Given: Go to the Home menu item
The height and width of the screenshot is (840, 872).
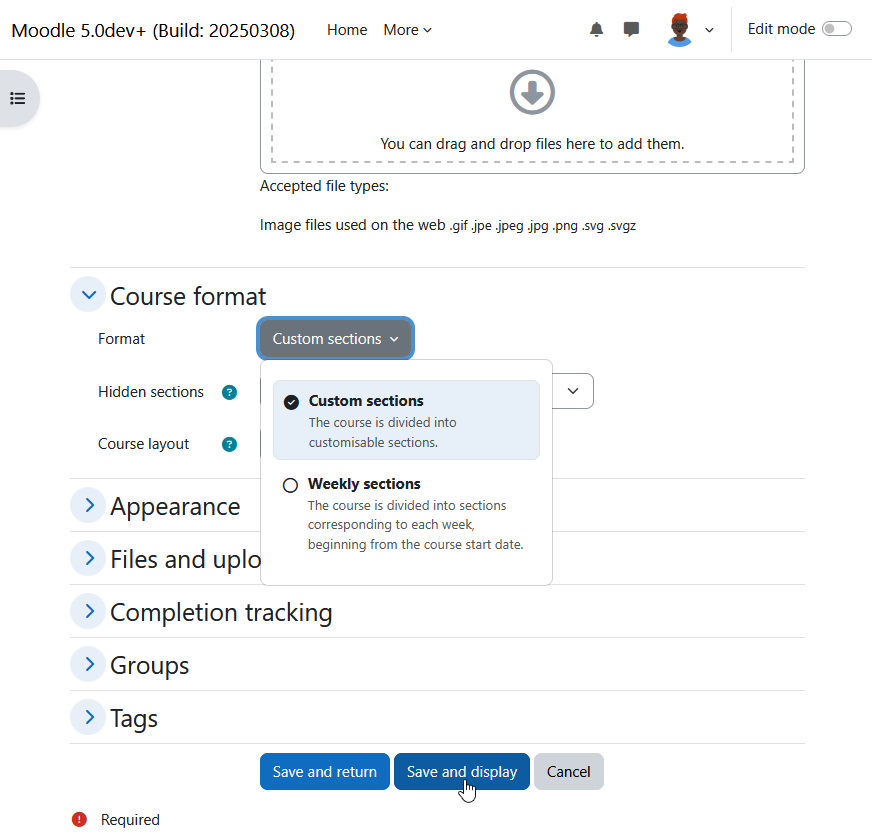Looking at the screenshot, I should pyautogui.click(x=347, y=30).
